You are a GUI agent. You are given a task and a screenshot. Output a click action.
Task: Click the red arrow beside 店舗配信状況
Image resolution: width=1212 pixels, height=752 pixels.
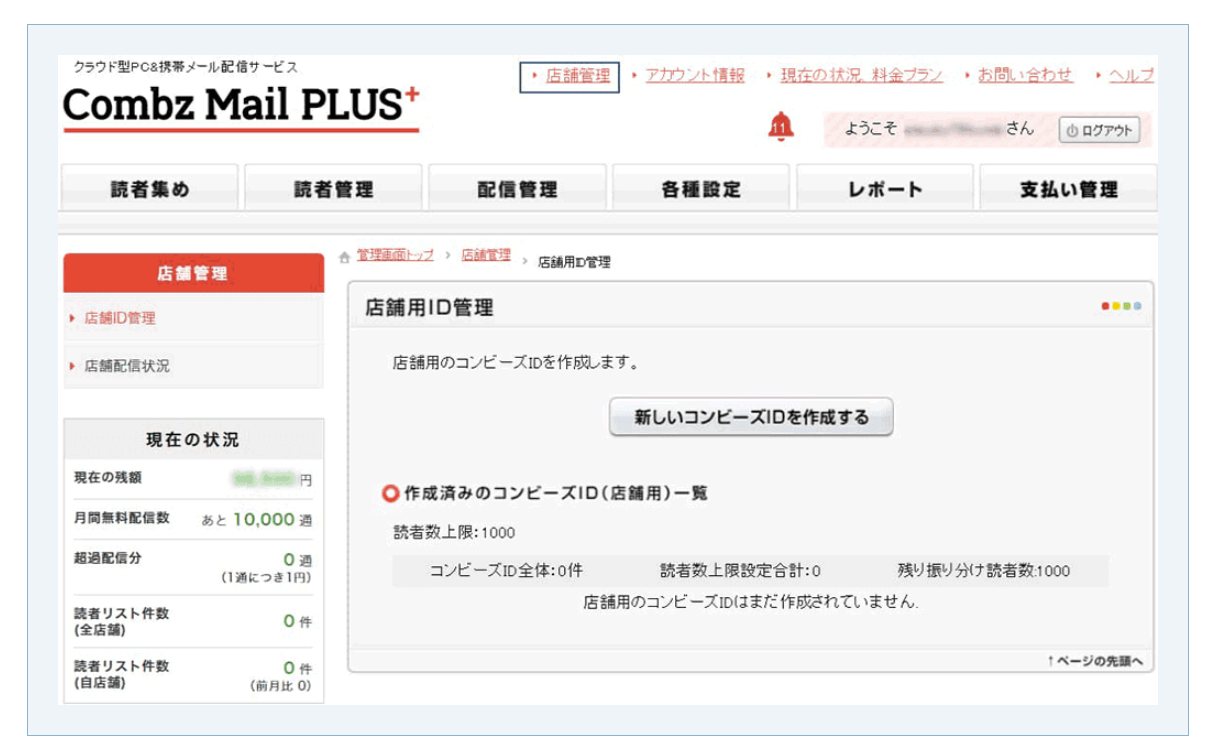click(x=73, y=365)
